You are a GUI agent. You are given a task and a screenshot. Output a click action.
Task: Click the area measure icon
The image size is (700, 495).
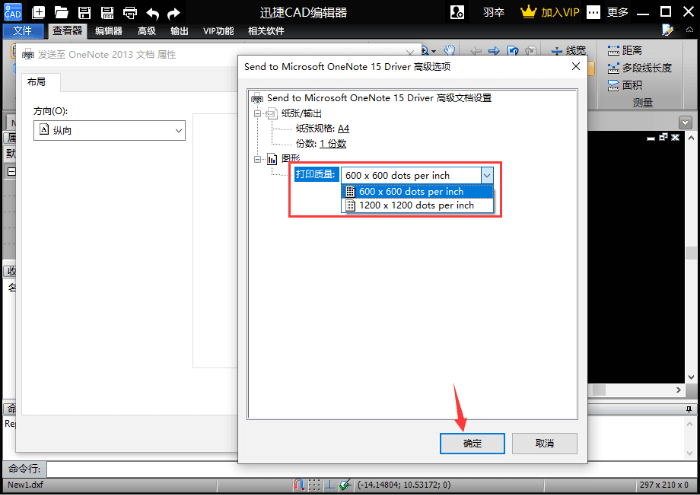coord(613,85)
